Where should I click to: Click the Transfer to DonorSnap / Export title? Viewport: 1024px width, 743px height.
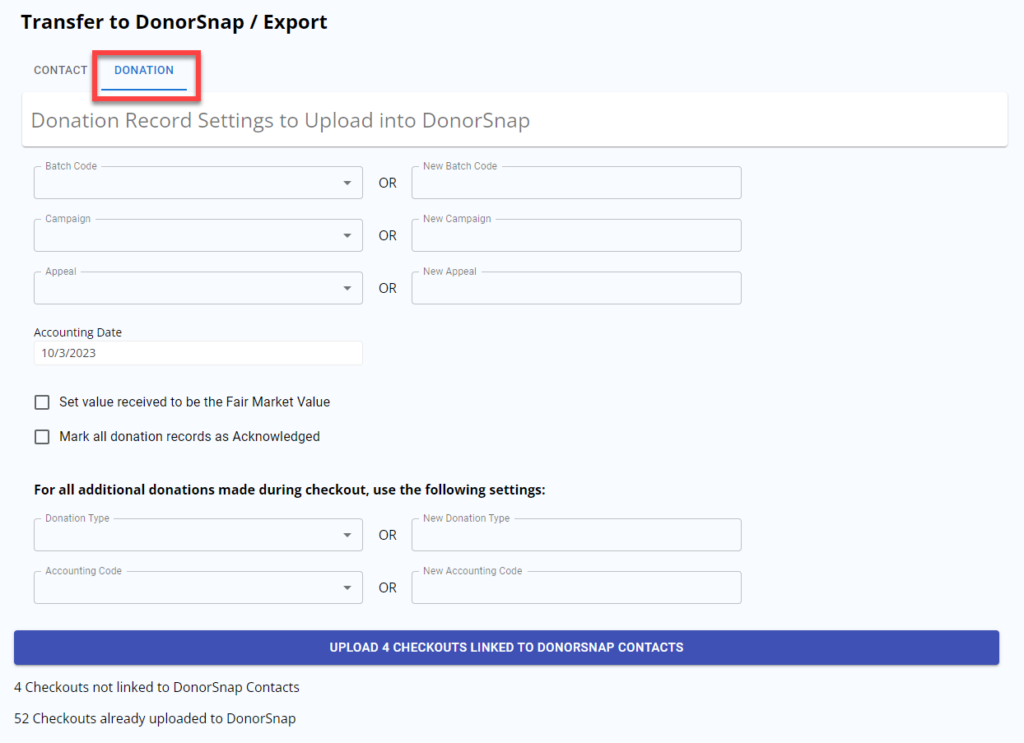[174, 22]
